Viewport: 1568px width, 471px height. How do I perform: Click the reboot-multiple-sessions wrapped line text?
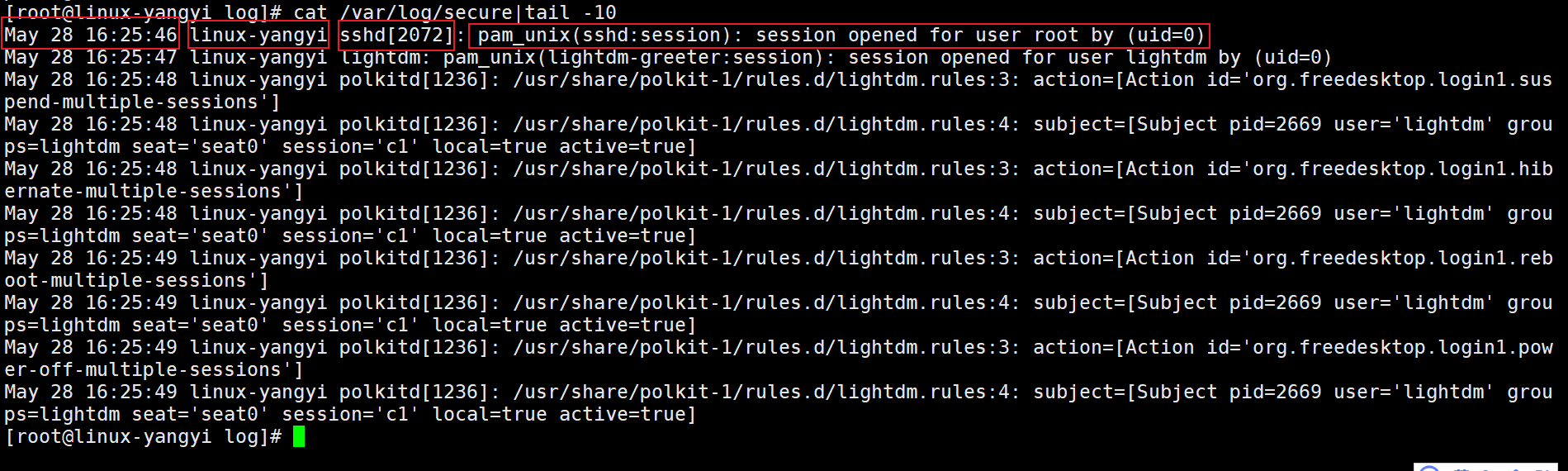[x=136, y=281]
